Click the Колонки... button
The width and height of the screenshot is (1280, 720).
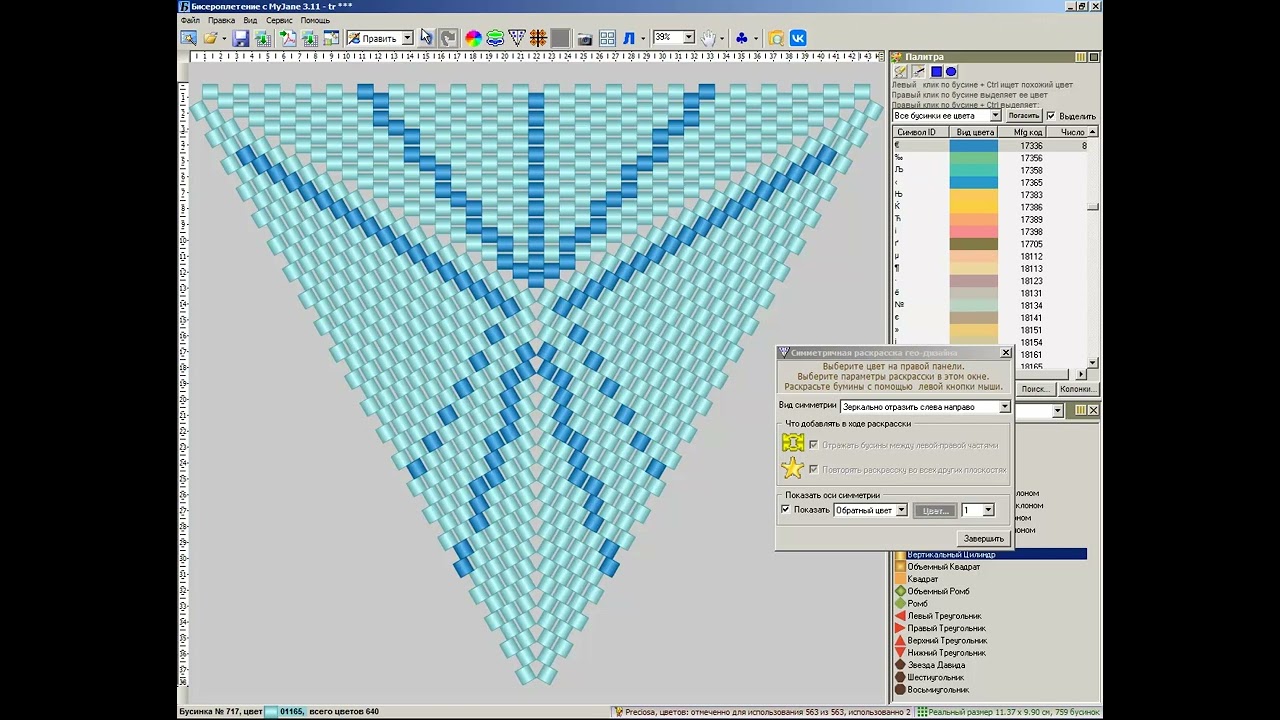(x=1077, y=389)
